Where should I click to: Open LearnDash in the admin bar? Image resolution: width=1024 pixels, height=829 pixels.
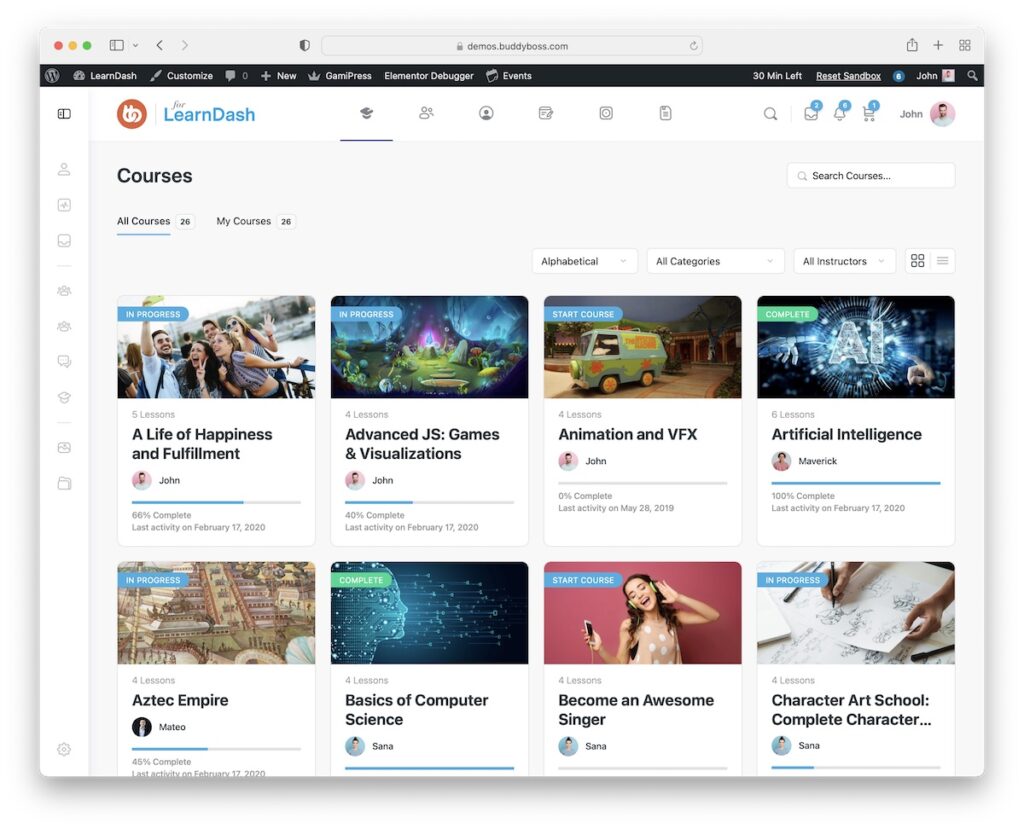click(x=105, y=76)
